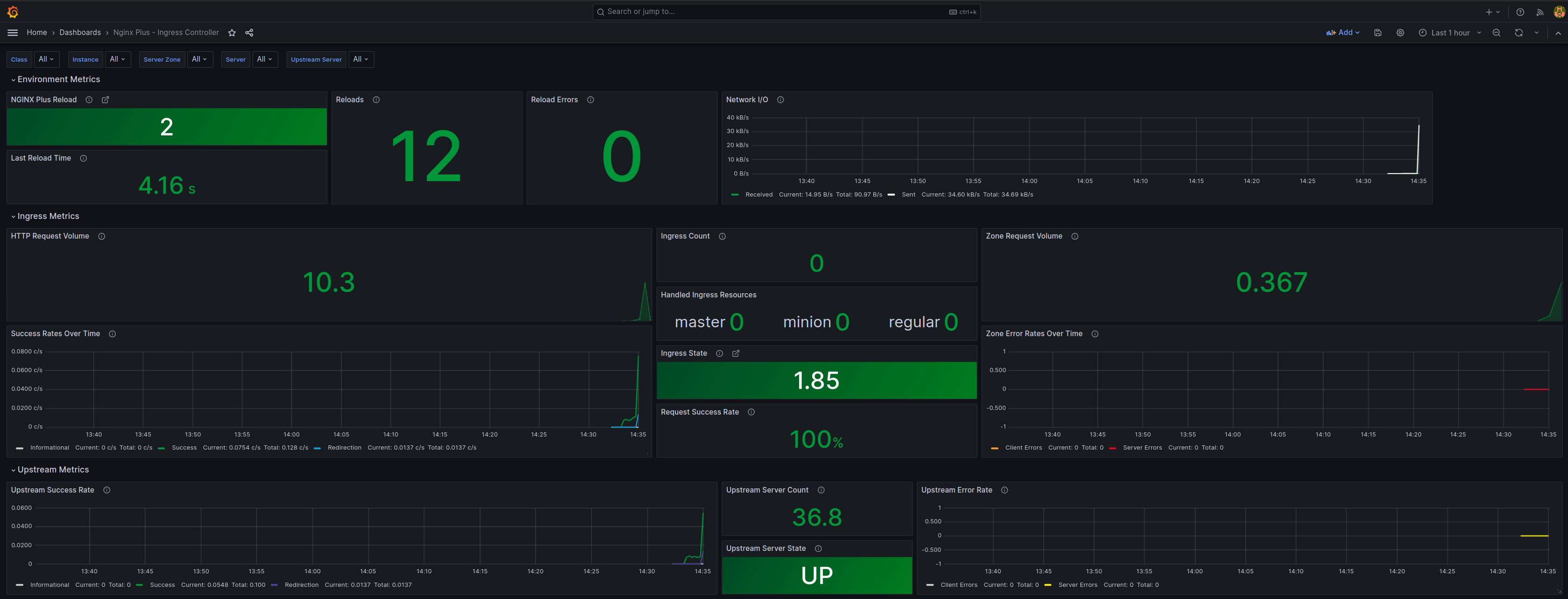Open the plus (new) menu in top bar

(1492, 12)
